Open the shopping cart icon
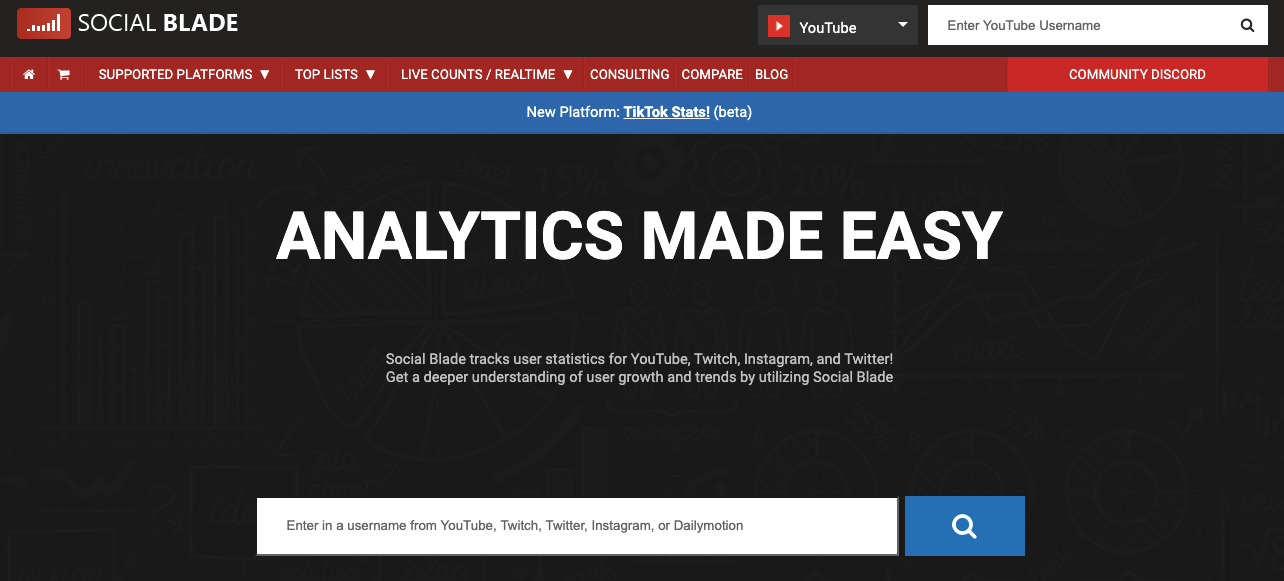This screenshot has width=1284, height=581. click(x=64, y=74)
